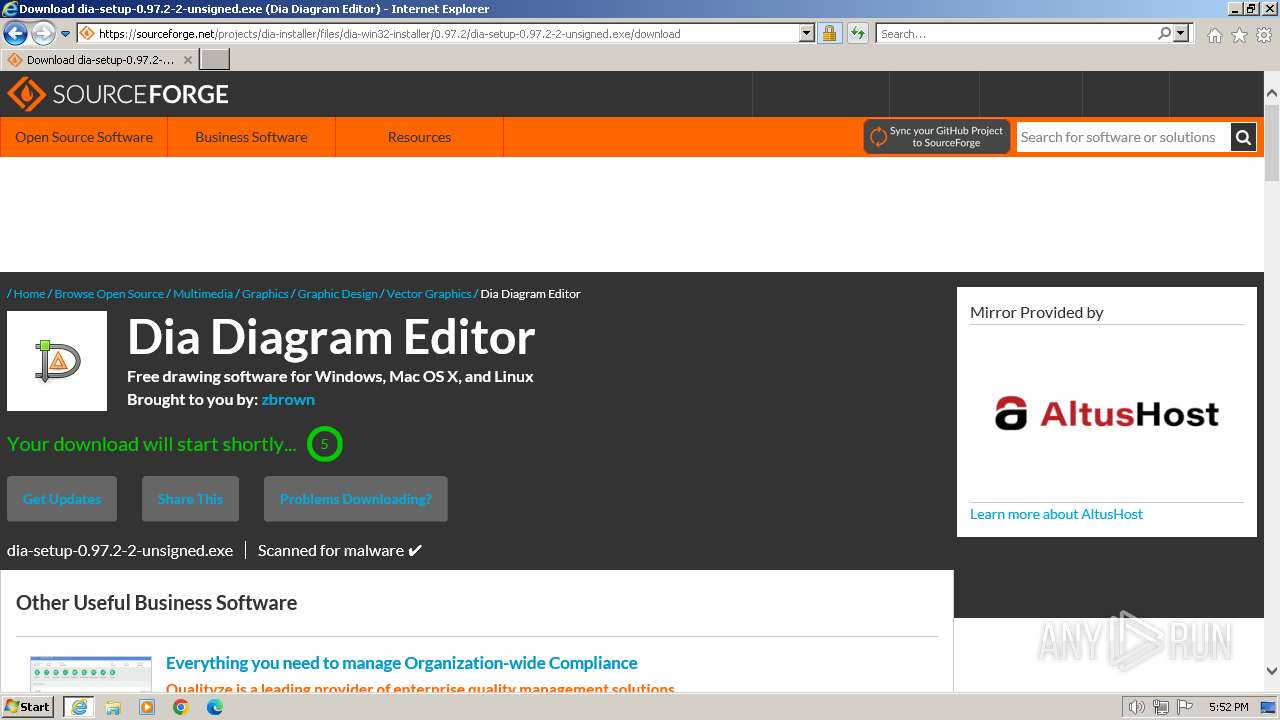Viewport: 1280px width, 720px height.
Task: Follow the Home breadcrumb link
Action: point(29,294)
